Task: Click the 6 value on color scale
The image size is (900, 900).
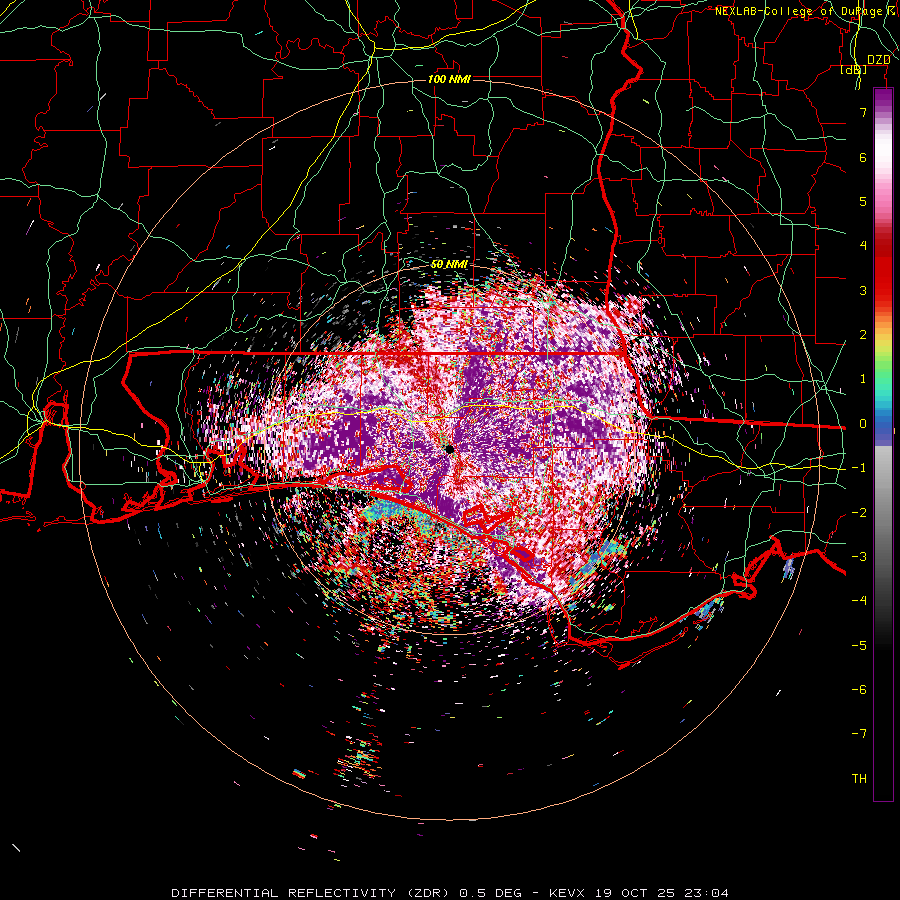Action: 863,157
